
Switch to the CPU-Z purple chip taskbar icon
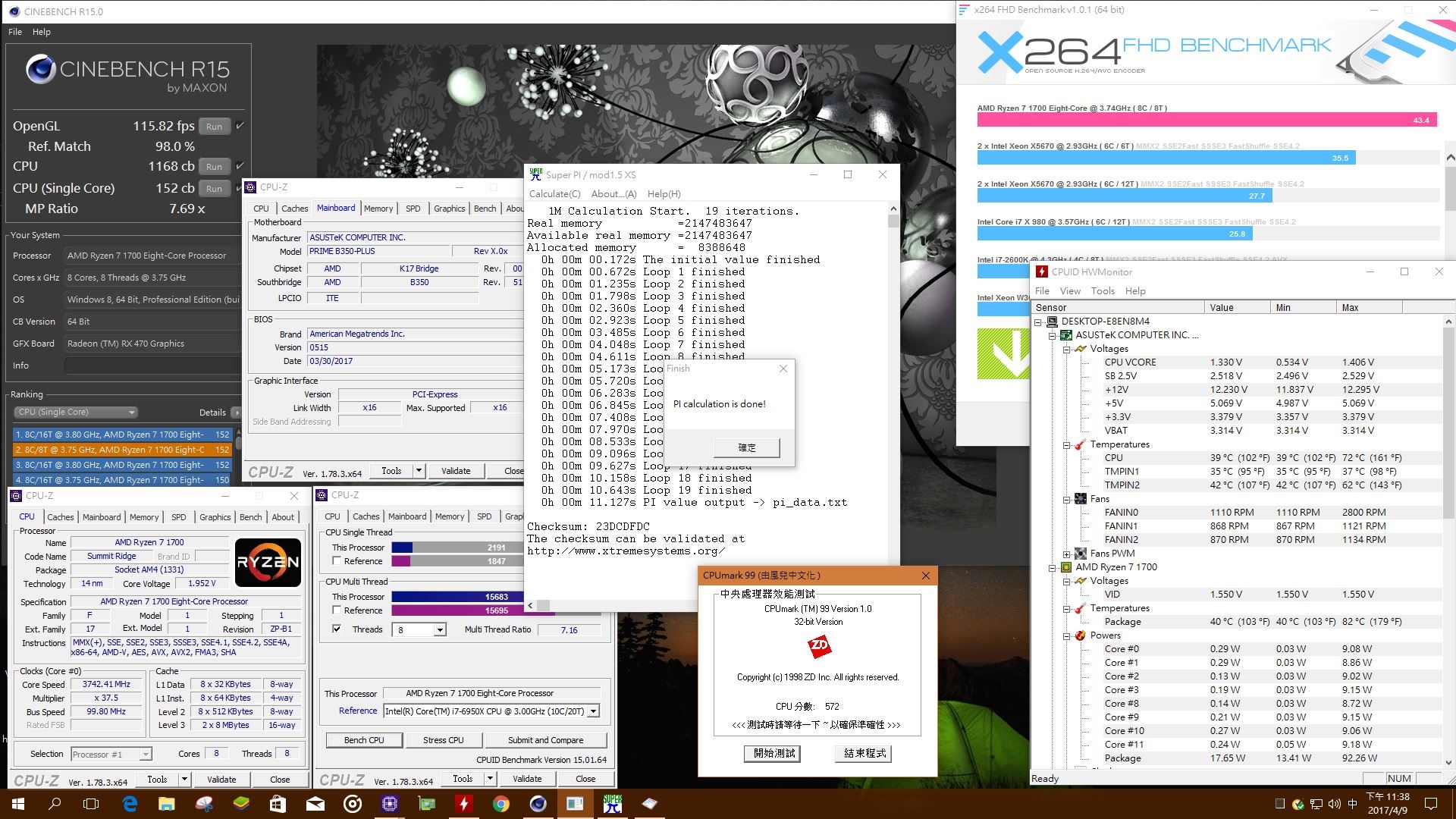tap(390, 804)
